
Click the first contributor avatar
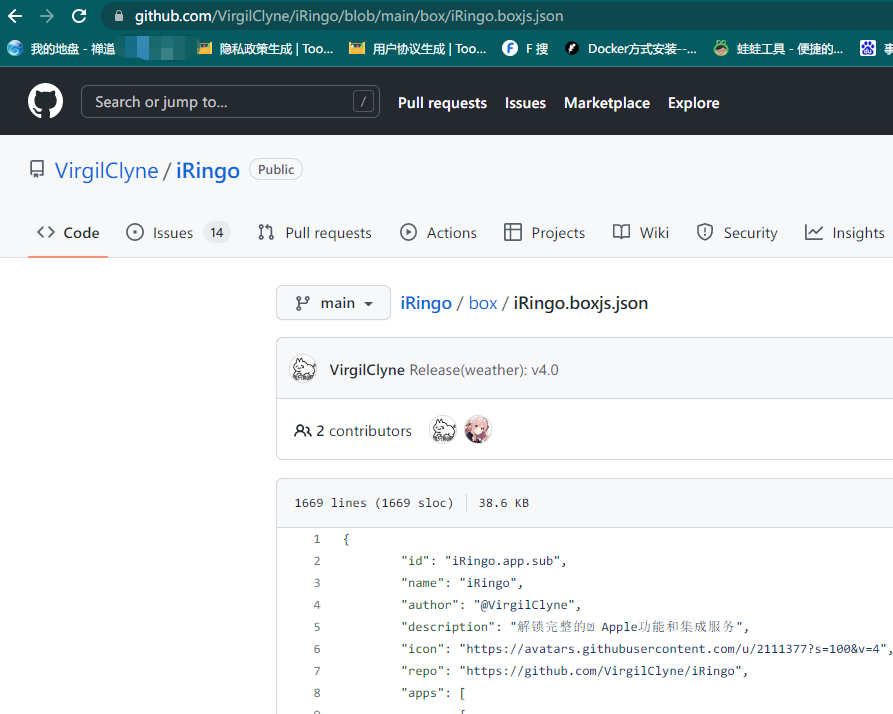[443, 430]
